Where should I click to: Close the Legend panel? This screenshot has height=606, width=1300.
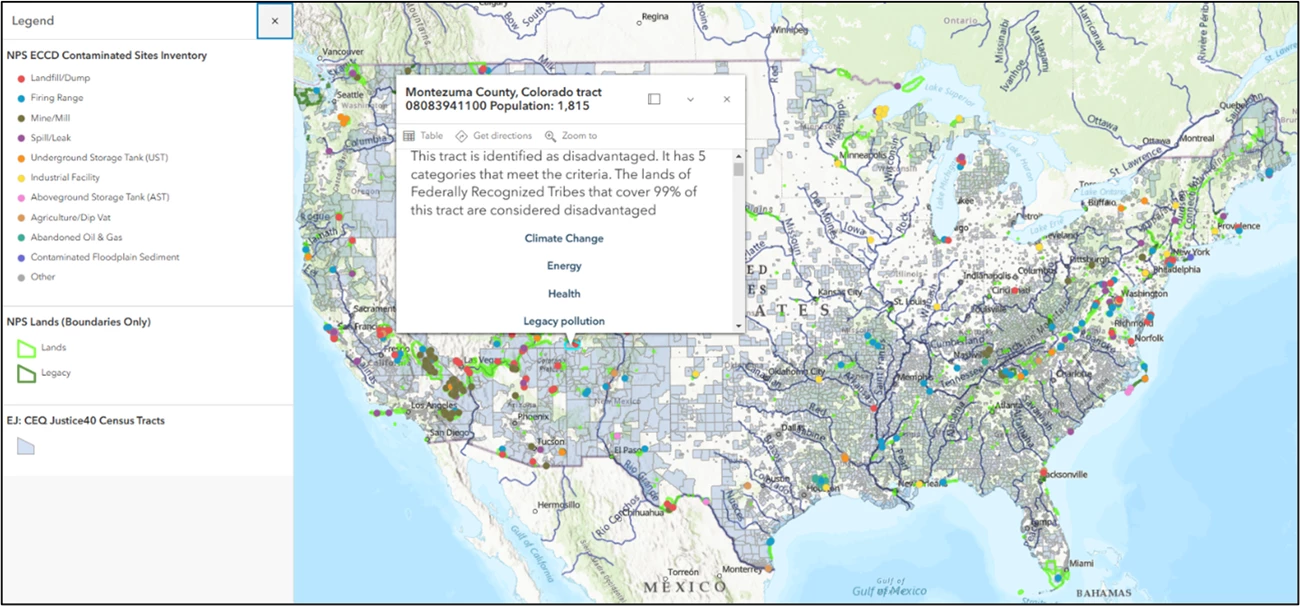[275, 21]
